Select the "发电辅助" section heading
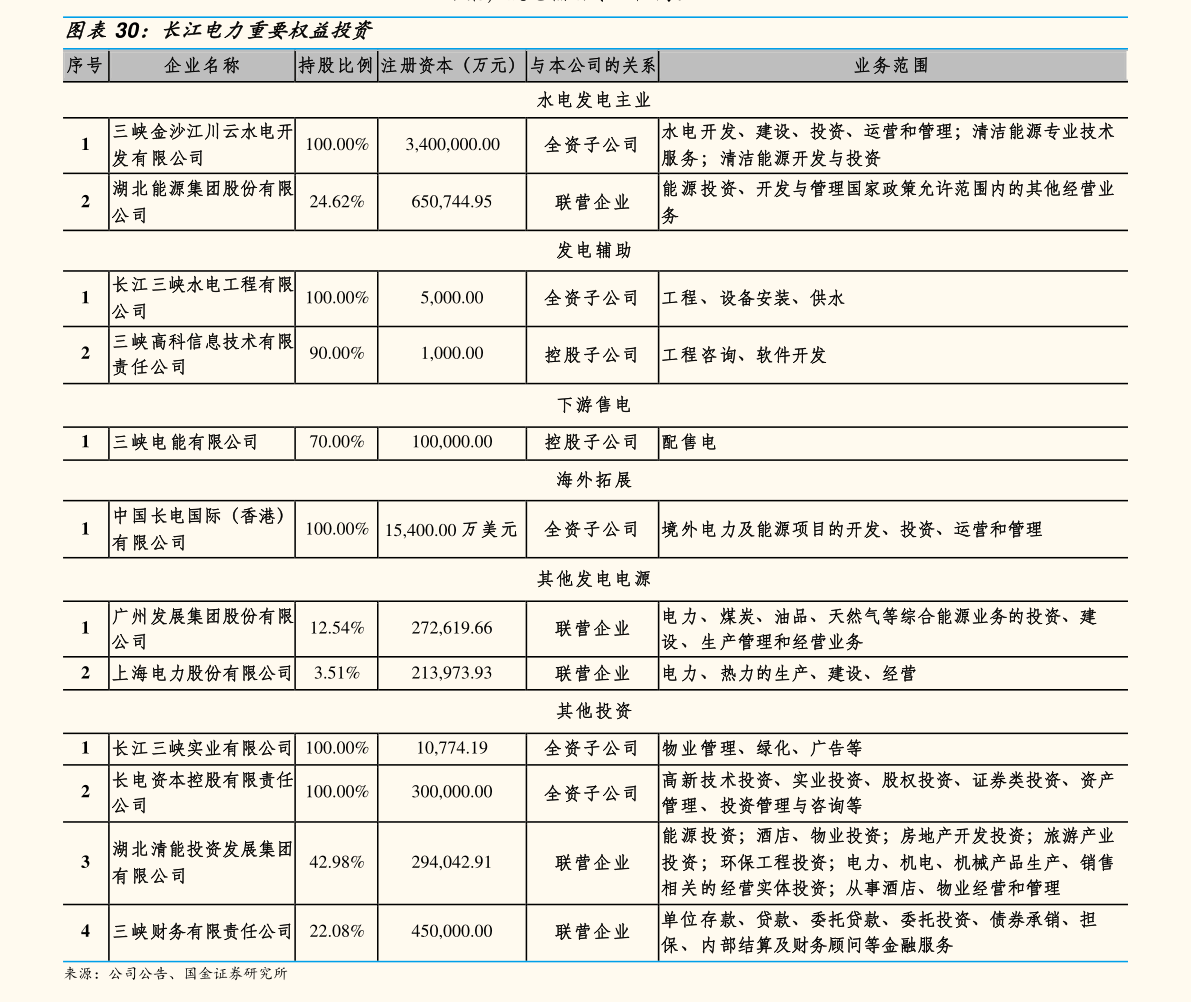The image size is (1191, 1002). 594,251
